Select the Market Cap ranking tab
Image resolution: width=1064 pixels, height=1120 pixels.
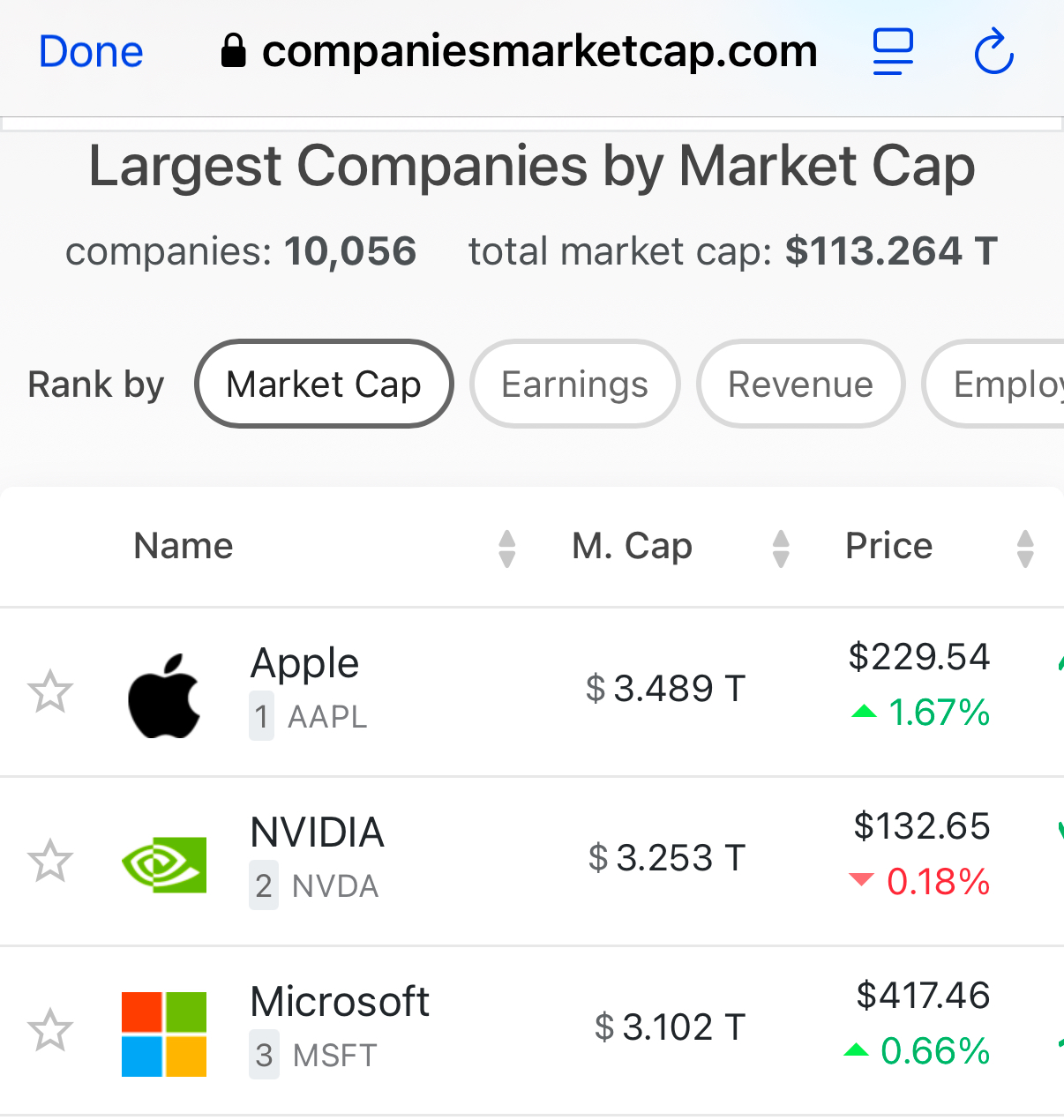coord(324,384)
